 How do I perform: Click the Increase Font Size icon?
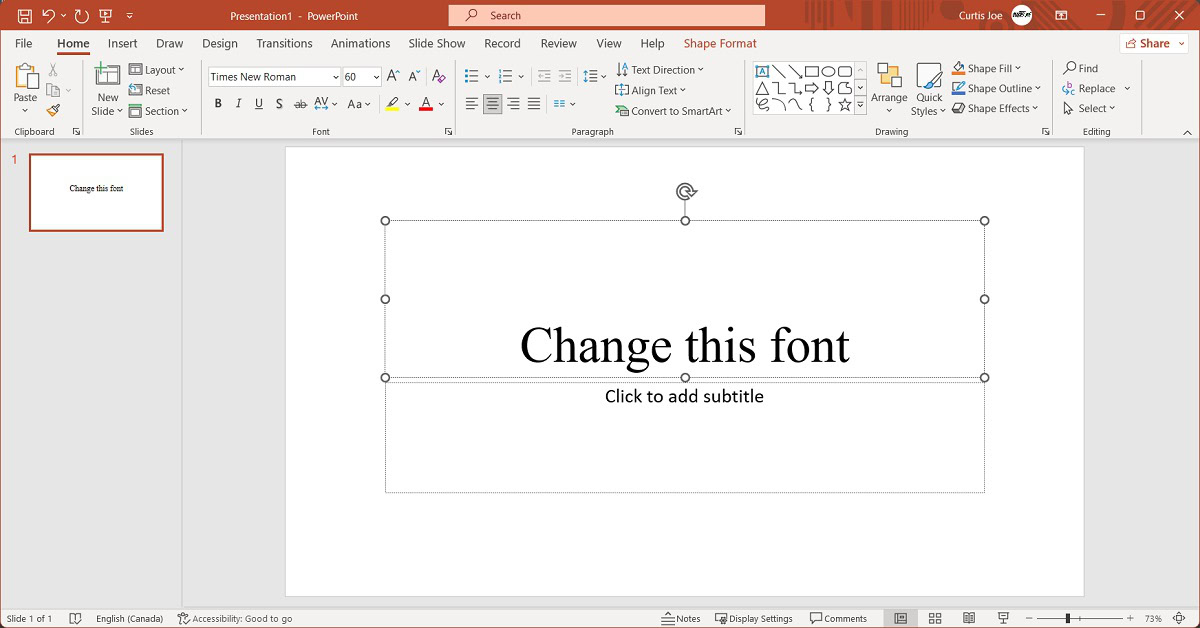(x=393, y=77)
